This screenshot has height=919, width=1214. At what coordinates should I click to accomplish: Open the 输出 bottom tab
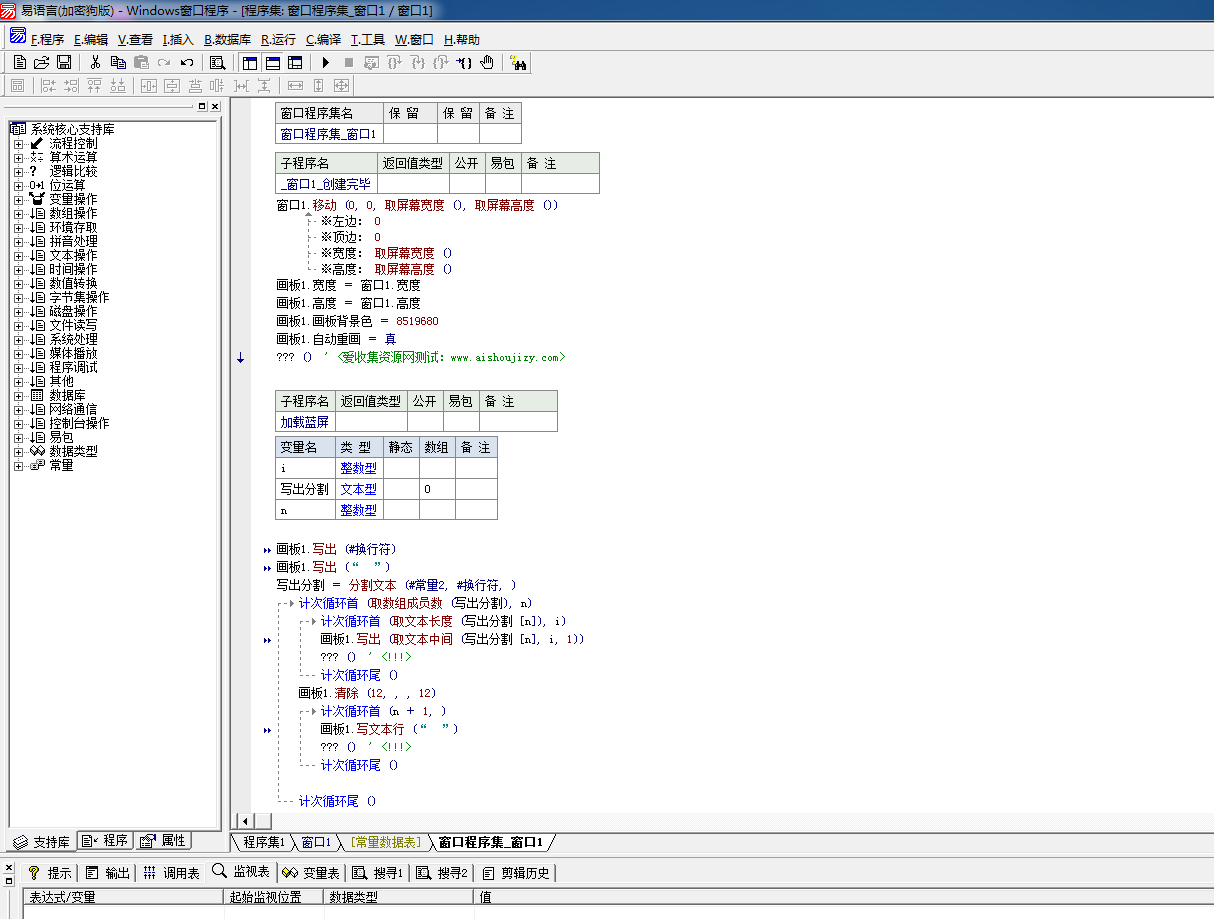pyautogui.click(x=107, y=873)
